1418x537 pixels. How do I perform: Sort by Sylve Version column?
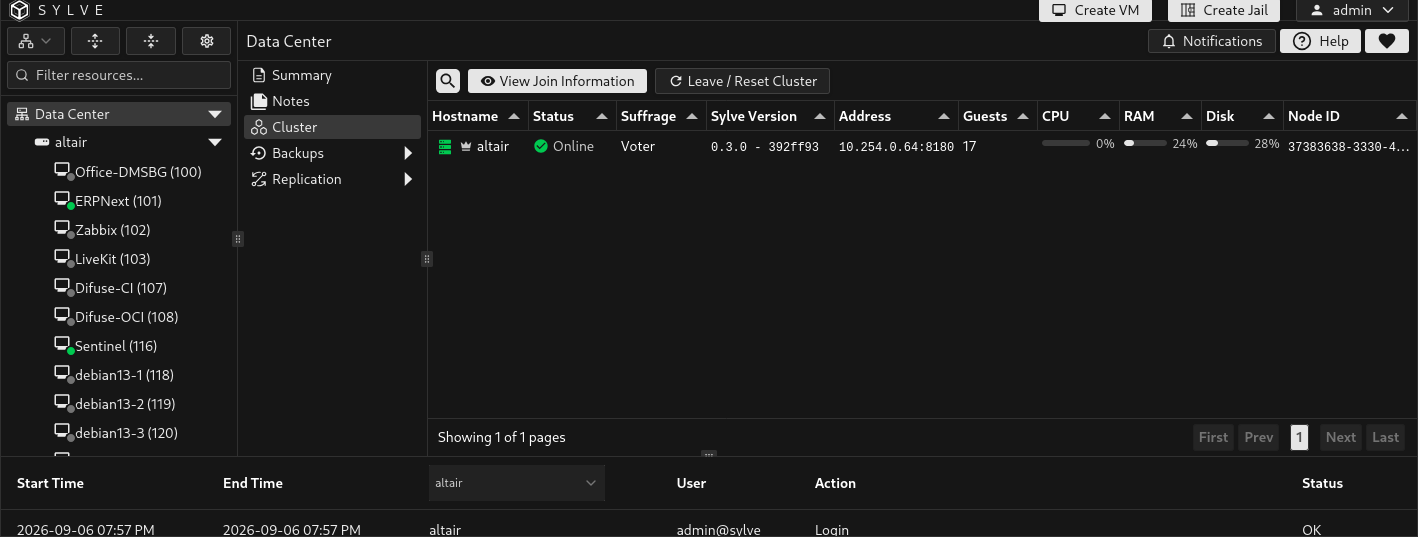coord(768,116)
